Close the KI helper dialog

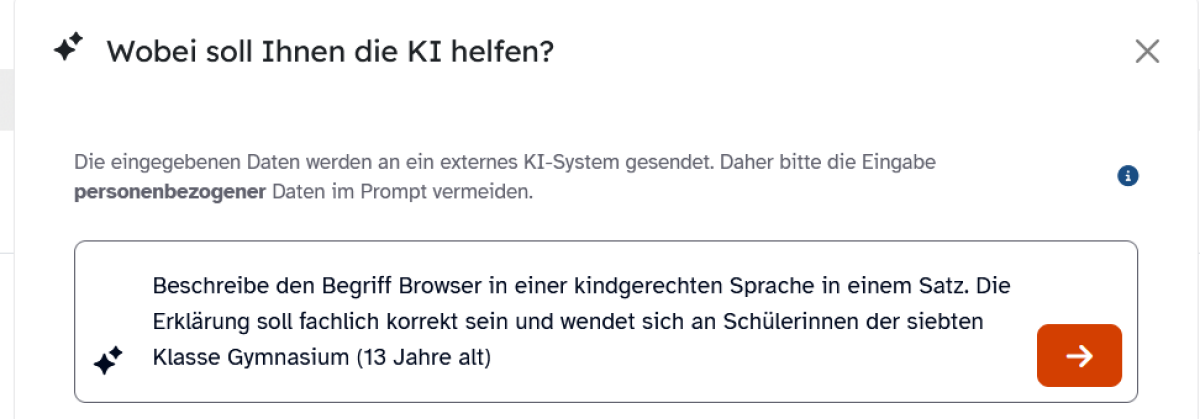1147,52
